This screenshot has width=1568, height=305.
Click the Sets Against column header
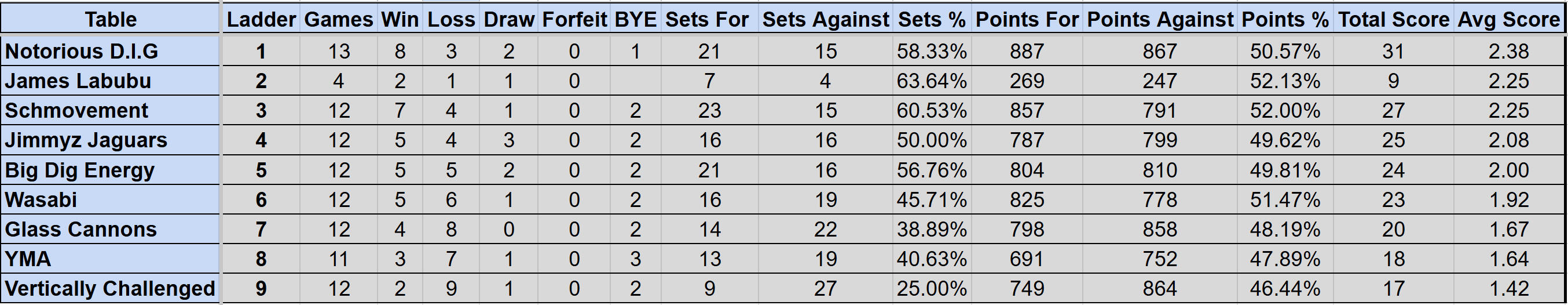tap(825, 20)
